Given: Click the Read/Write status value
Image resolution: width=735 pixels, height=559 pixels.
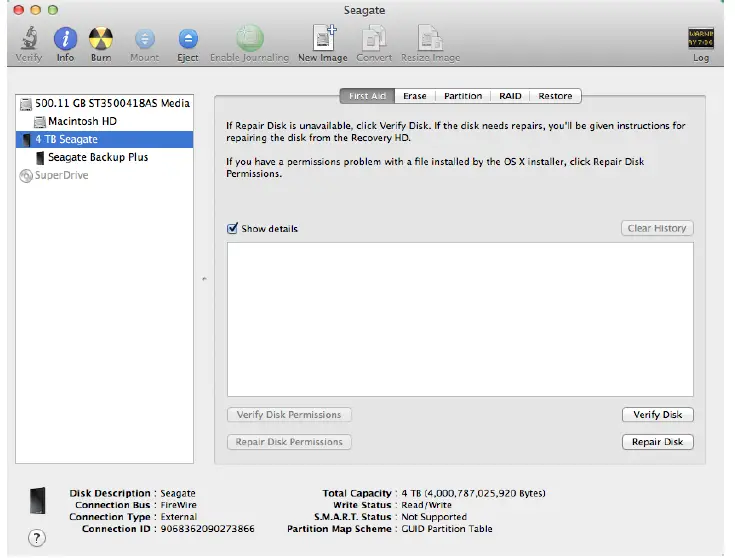Looking at the screenshot, I should click(427, 505).
